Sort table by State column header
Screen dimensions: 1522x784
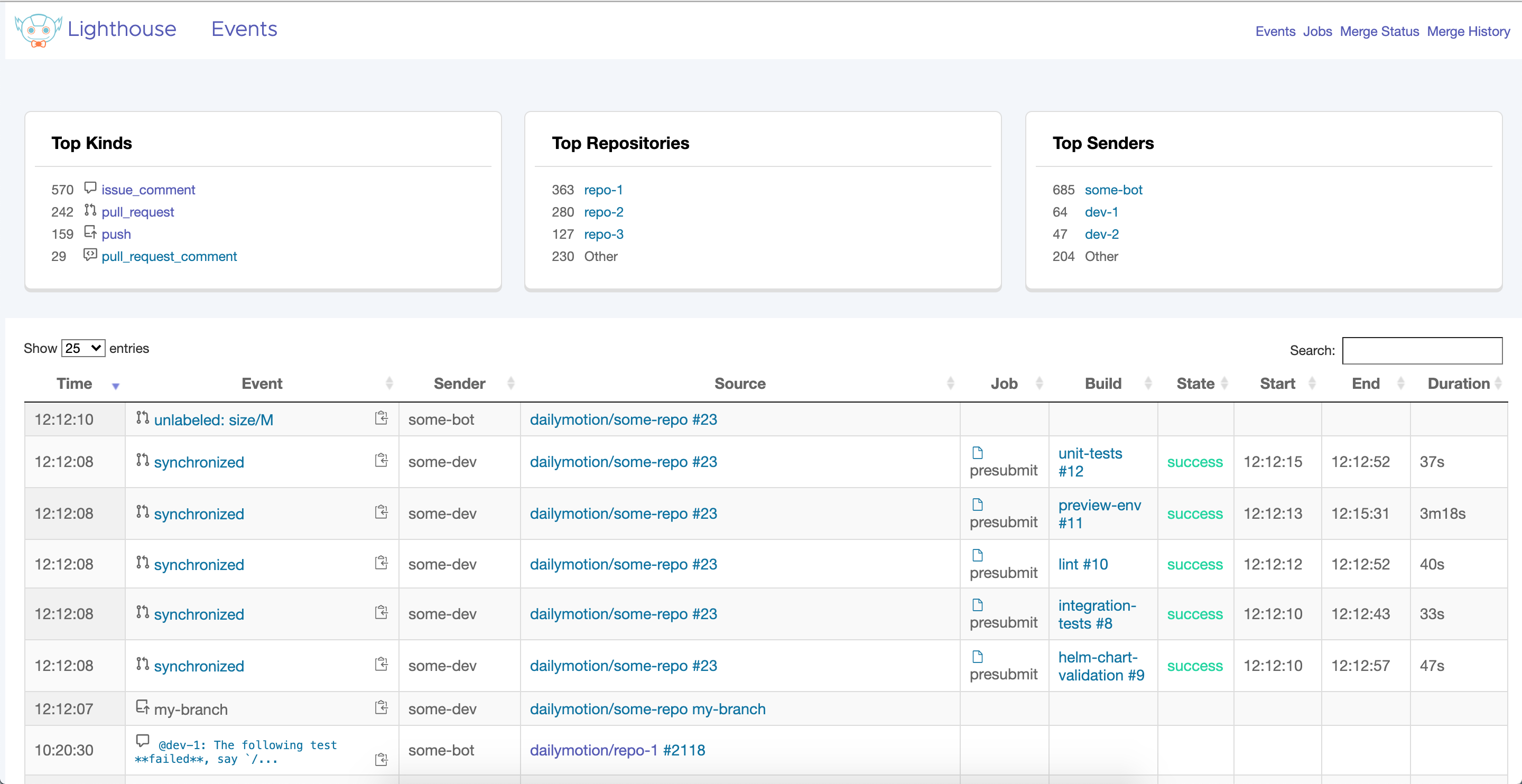[x=1195, y=384]
